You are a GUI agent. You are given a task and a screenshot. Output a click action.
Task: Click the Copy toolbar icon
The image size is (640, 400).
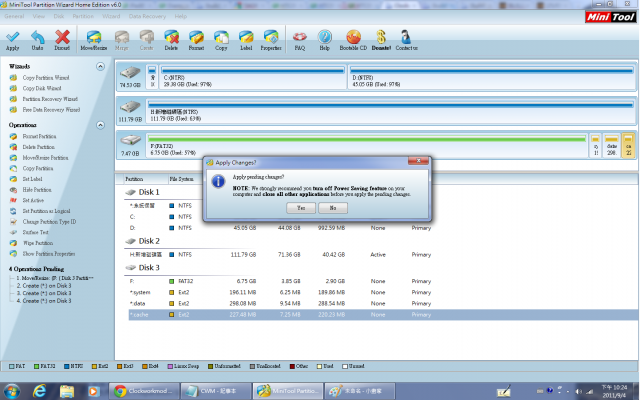[221, 40]
